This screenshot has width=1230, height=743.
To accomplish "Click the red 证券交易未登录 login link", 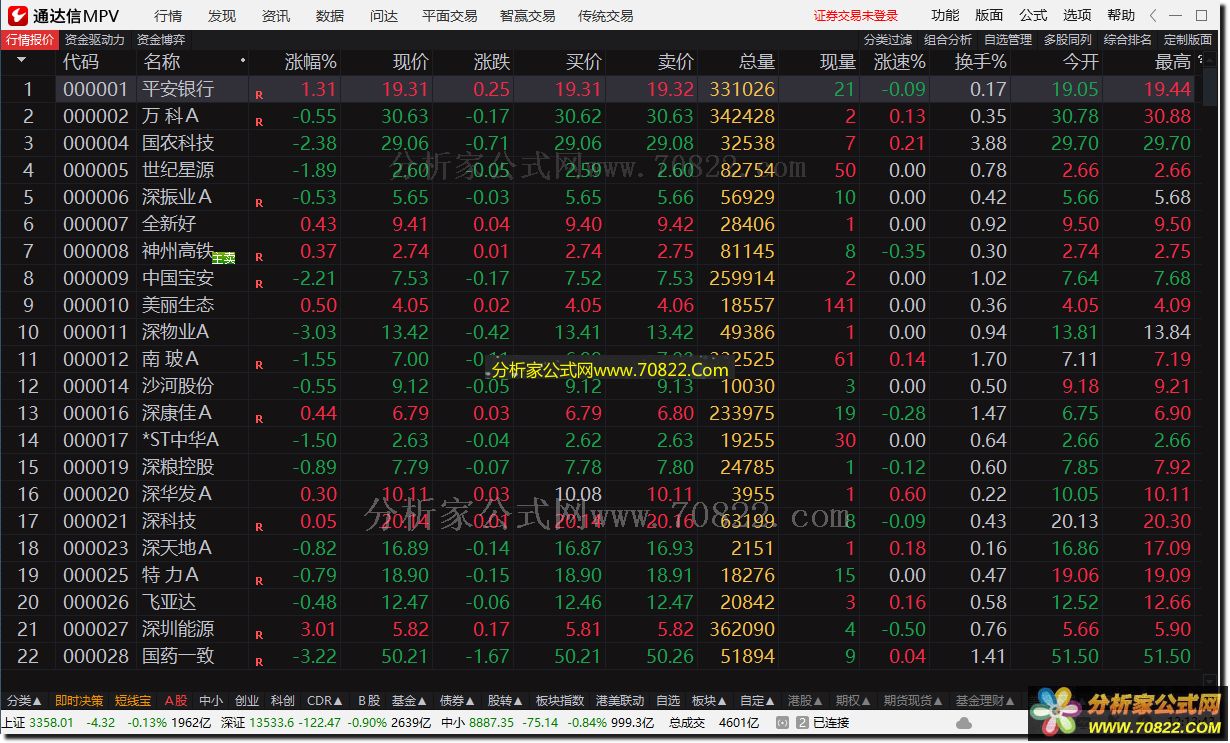I will pyautogui.click(x=856, y=16).
